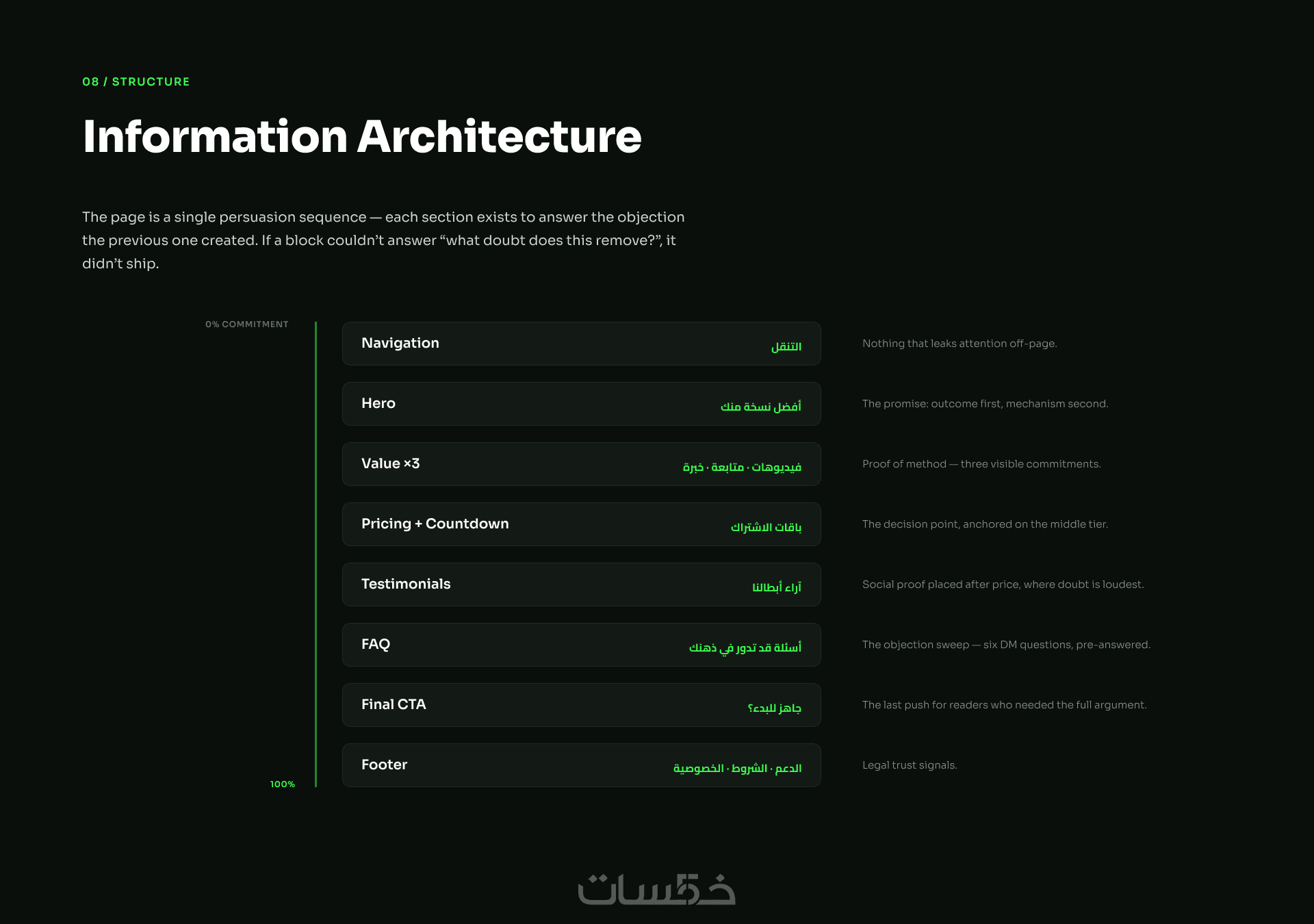Click the FAQ label

pyautogui.click(x=376, y=644)
